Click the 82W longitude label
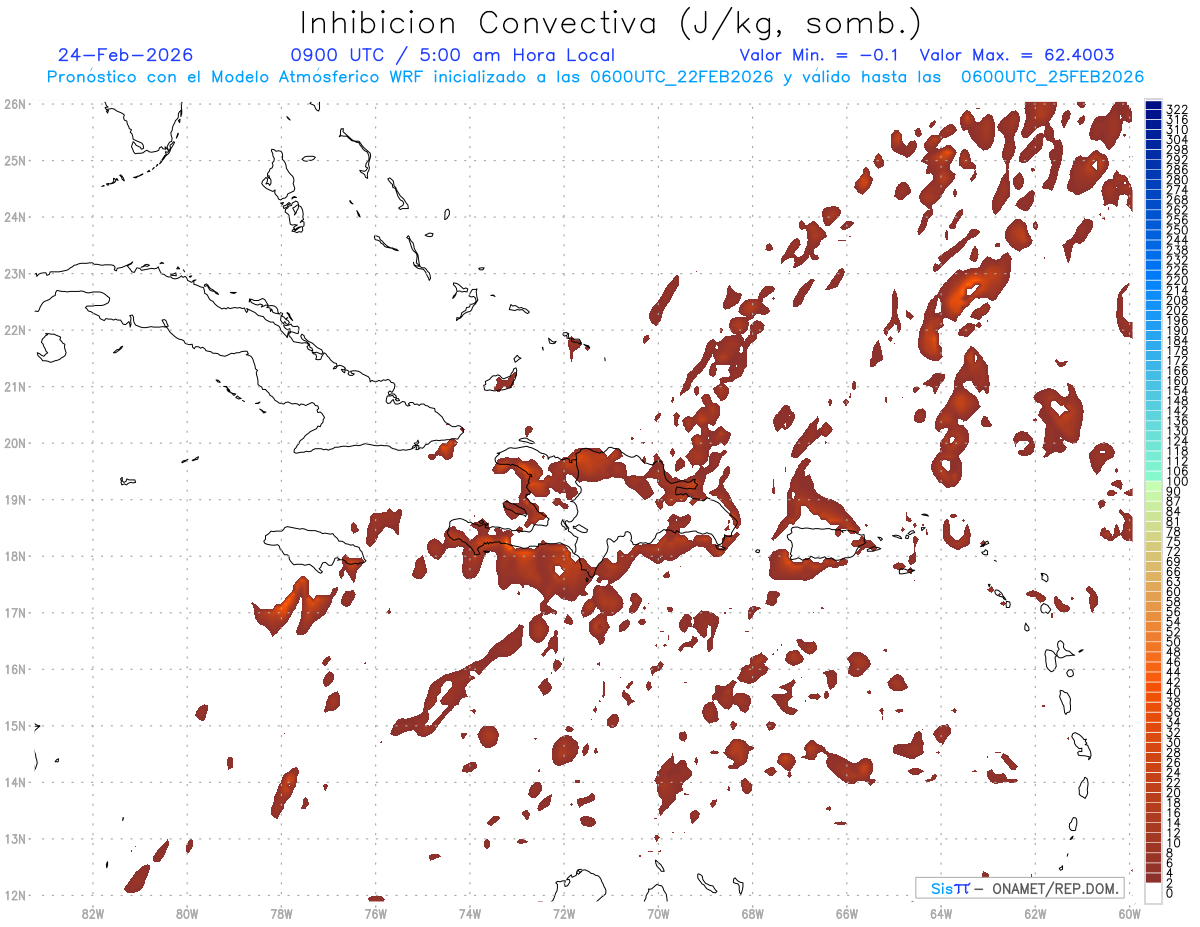The height and width of the screenshot is (927, 1200). [92, 913]
